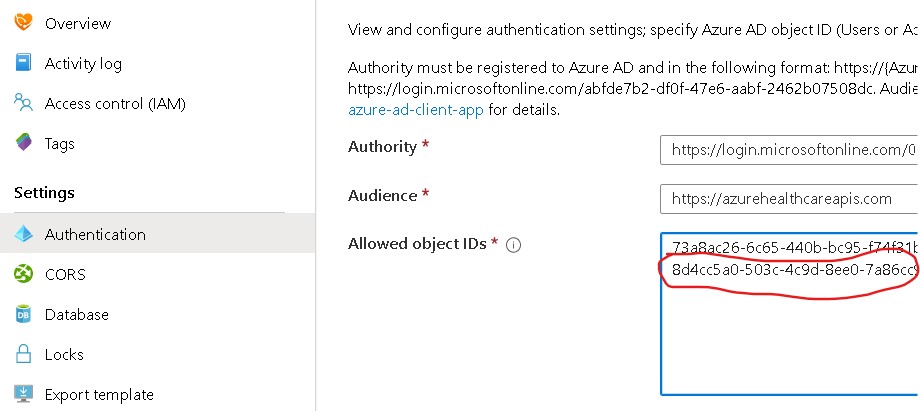Click inside the Authority field

pos(790,150)
